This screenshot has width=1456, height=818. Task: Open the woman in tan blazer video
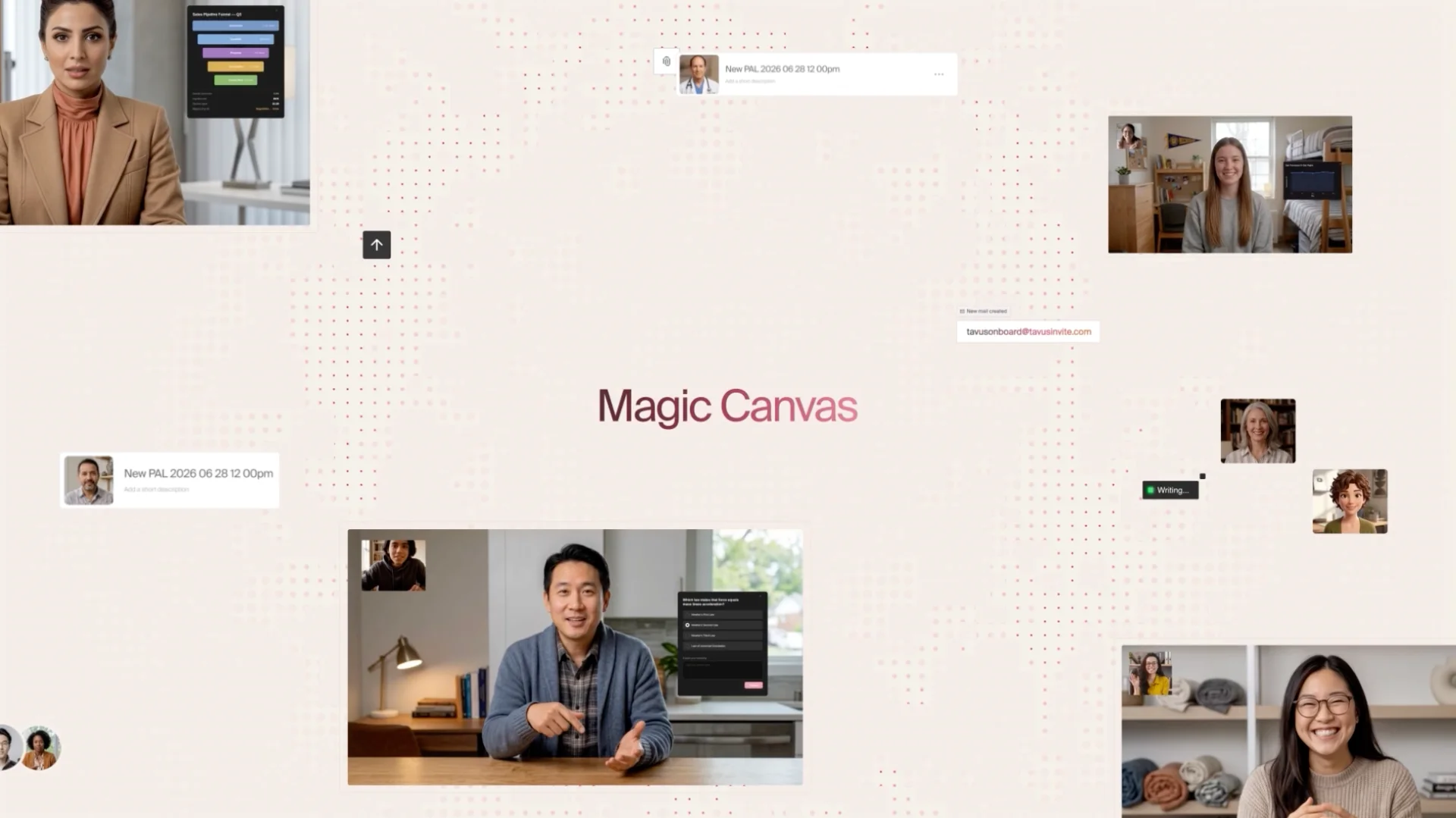tap(155, 112)
